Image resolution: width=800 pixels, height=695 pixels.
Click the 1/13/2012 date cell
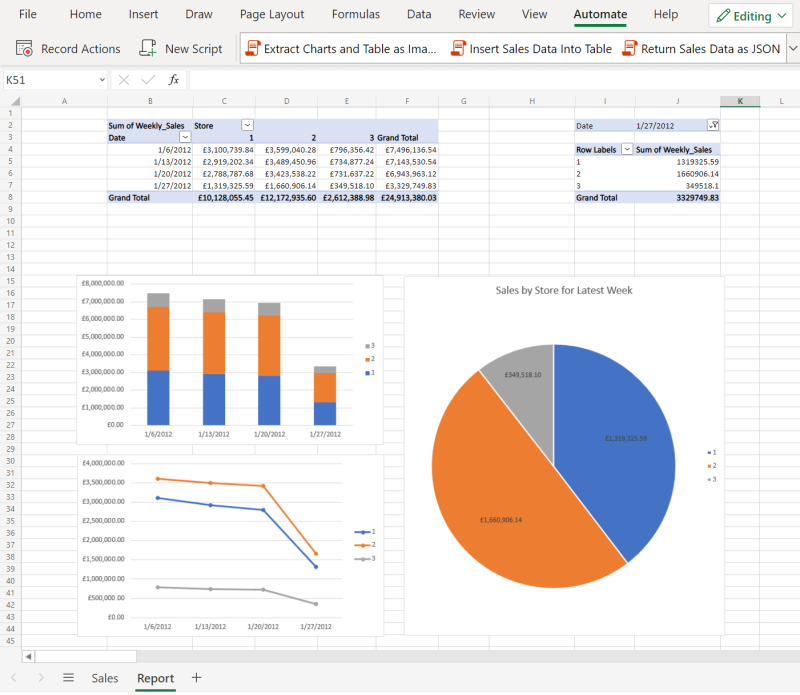pos(150,162)
